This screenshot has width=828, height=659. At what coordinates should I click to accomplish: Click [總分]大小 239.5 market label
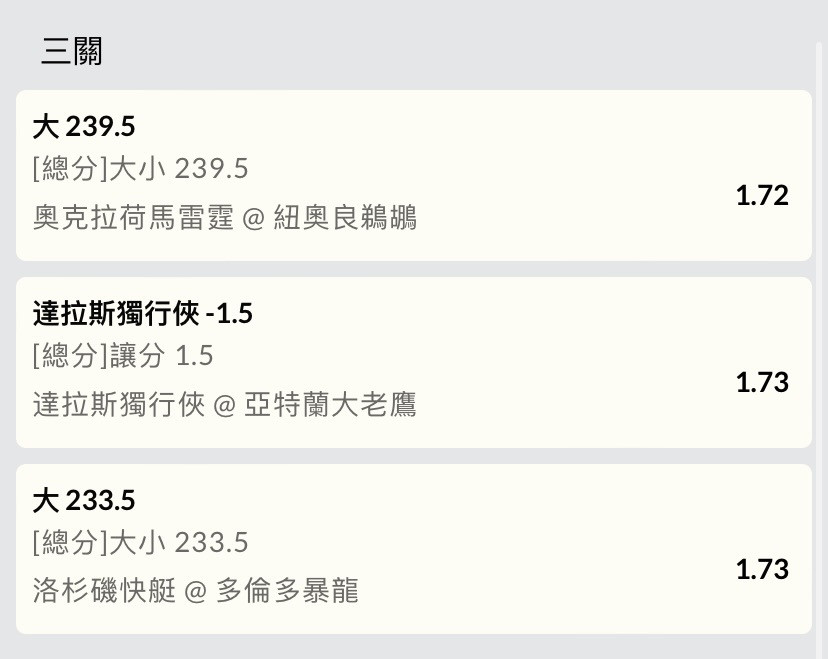coord(140,169)
